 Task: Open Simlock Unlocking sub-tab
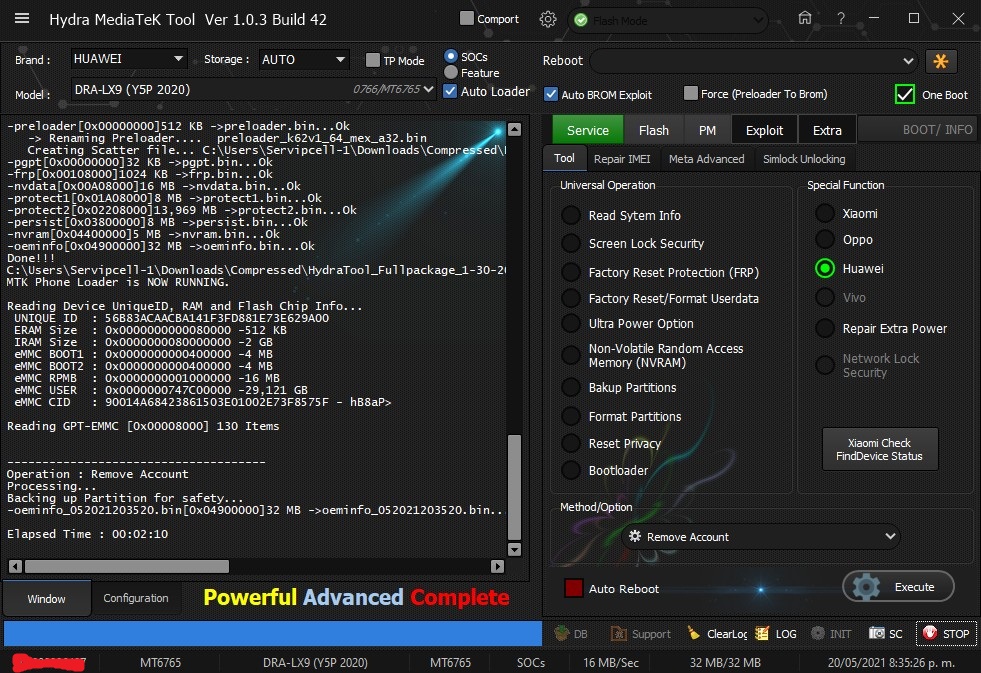[804, 159]
